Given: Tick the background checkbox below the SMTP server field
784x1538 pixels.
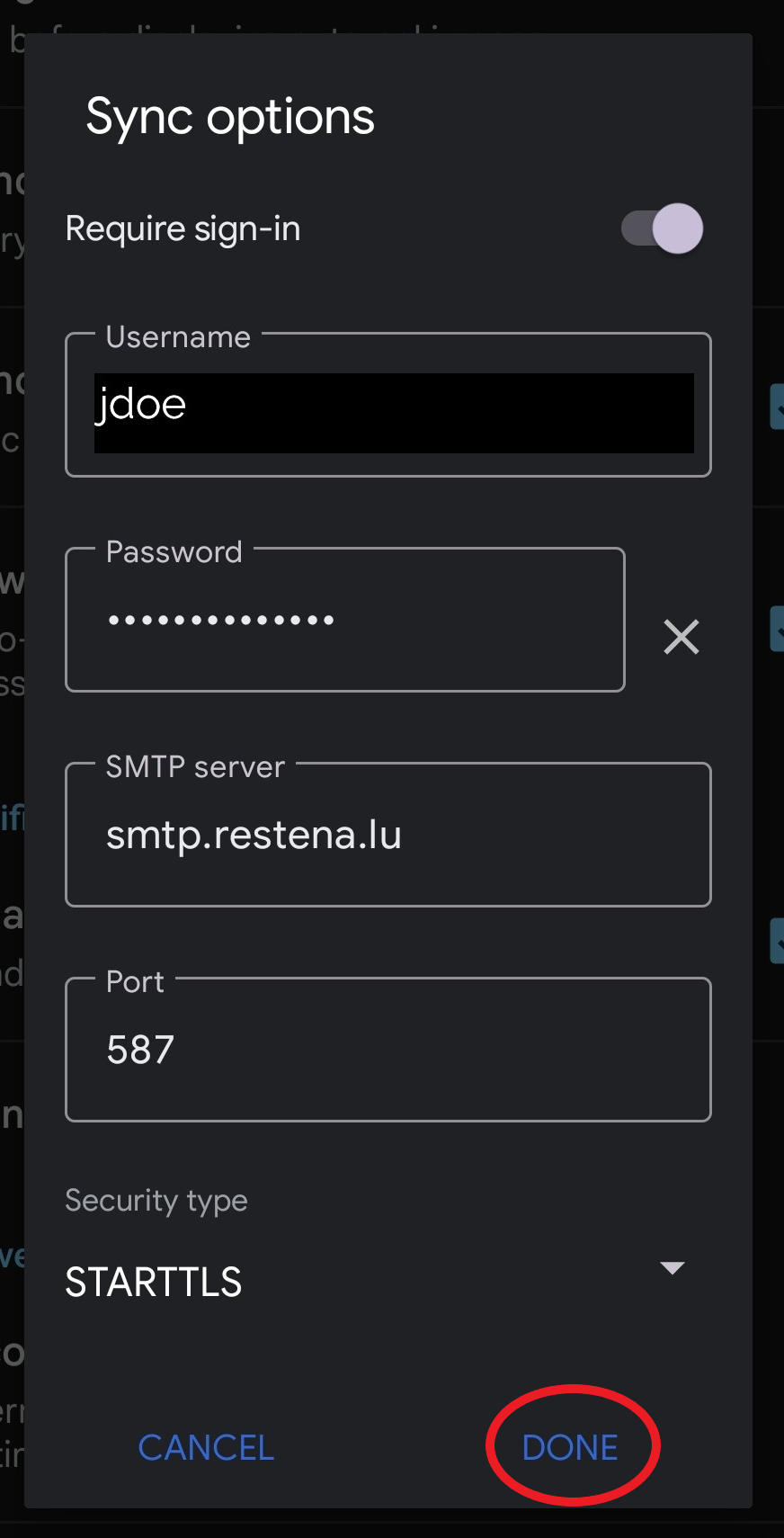Looking at the screenshot, I should (x=777, y=941).
